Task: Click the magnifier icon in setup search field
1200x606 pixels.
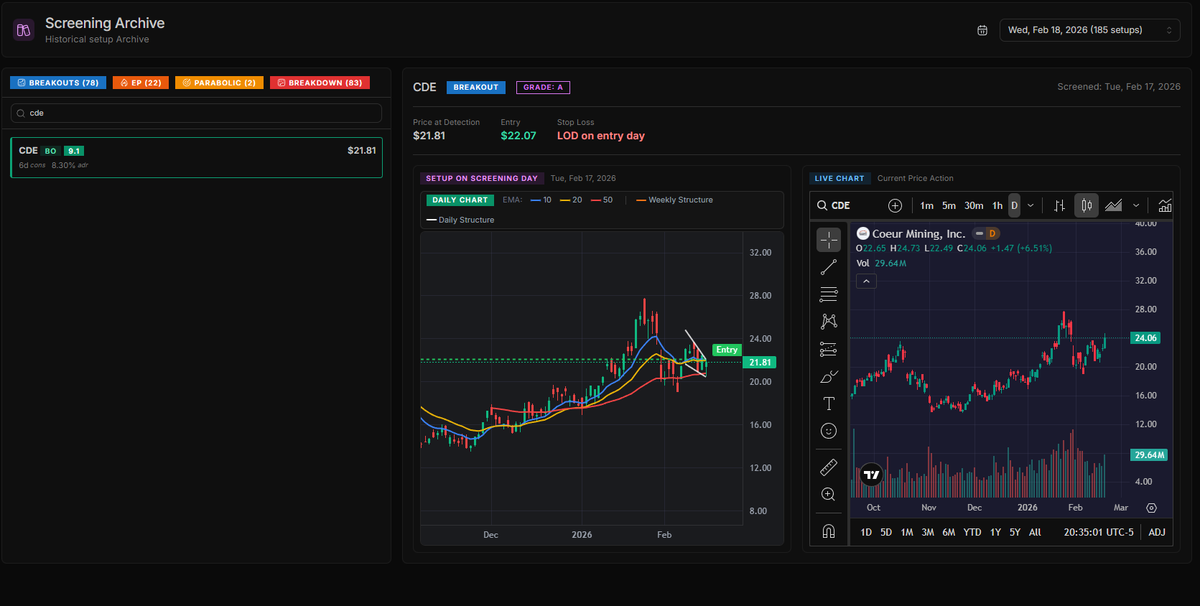Action: tap(20, 113)
